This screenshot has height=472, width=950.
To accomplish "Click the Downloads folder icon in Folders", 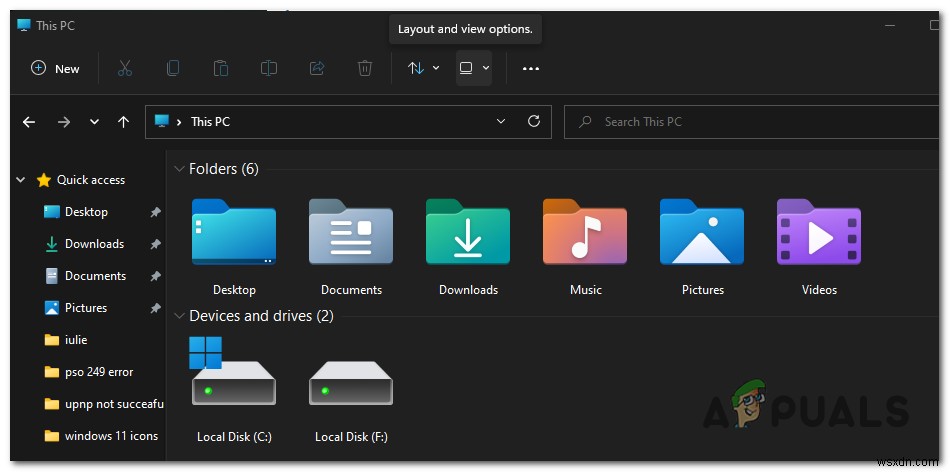I will click(x=468, y=232).
